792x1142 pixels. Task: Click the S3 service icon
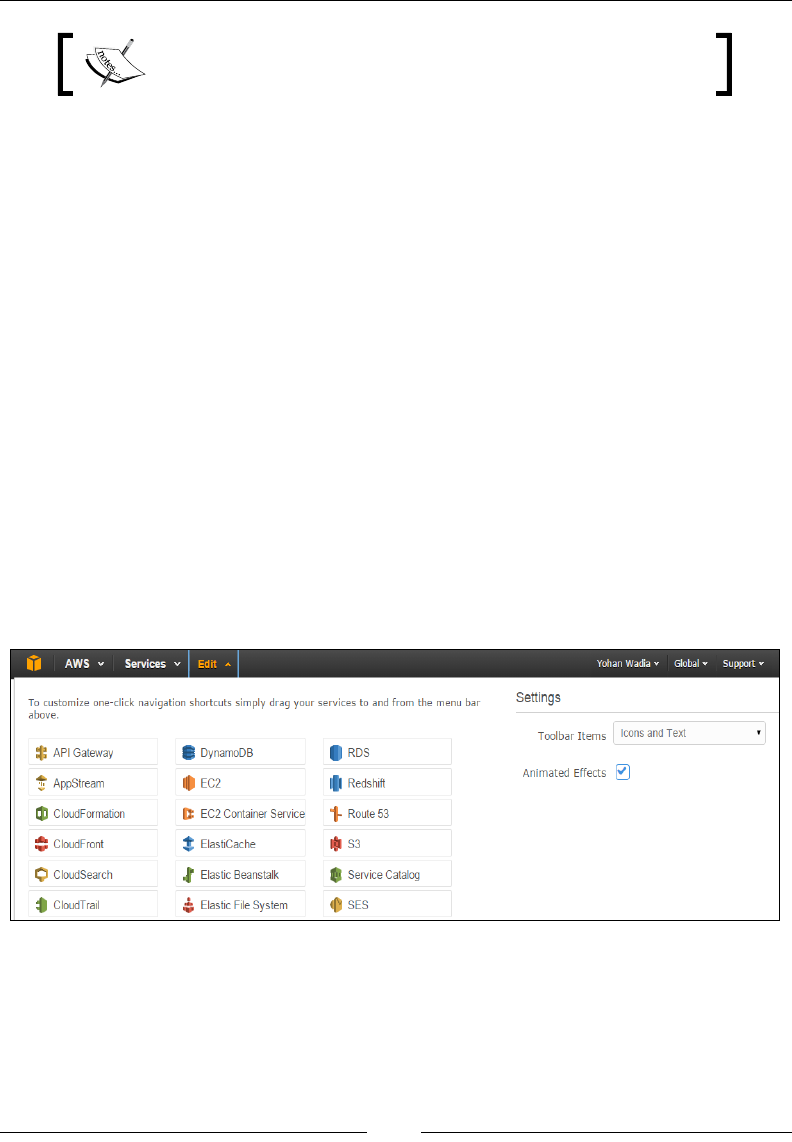click(x=336, y=844)
